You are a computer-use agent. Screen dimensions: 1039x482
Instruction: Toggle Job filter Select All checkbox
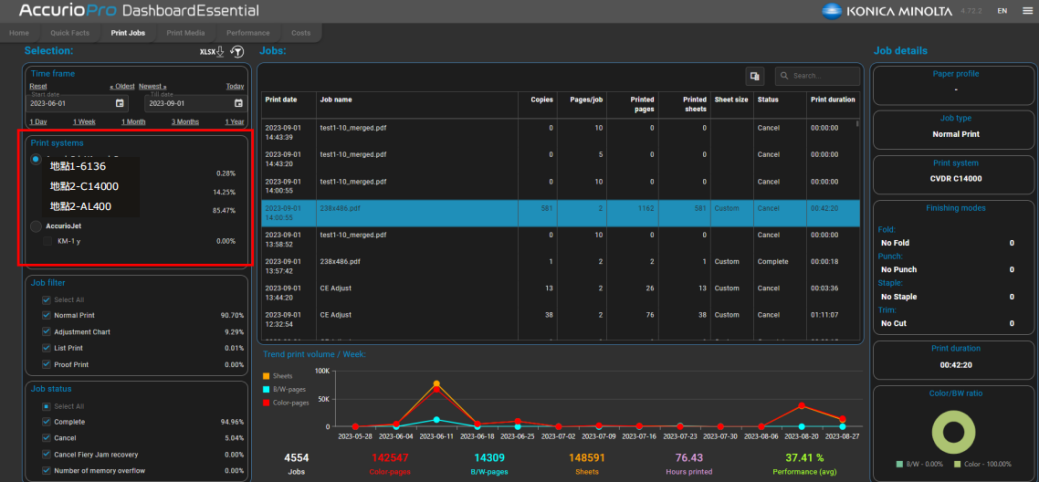[x=46, y=300]
